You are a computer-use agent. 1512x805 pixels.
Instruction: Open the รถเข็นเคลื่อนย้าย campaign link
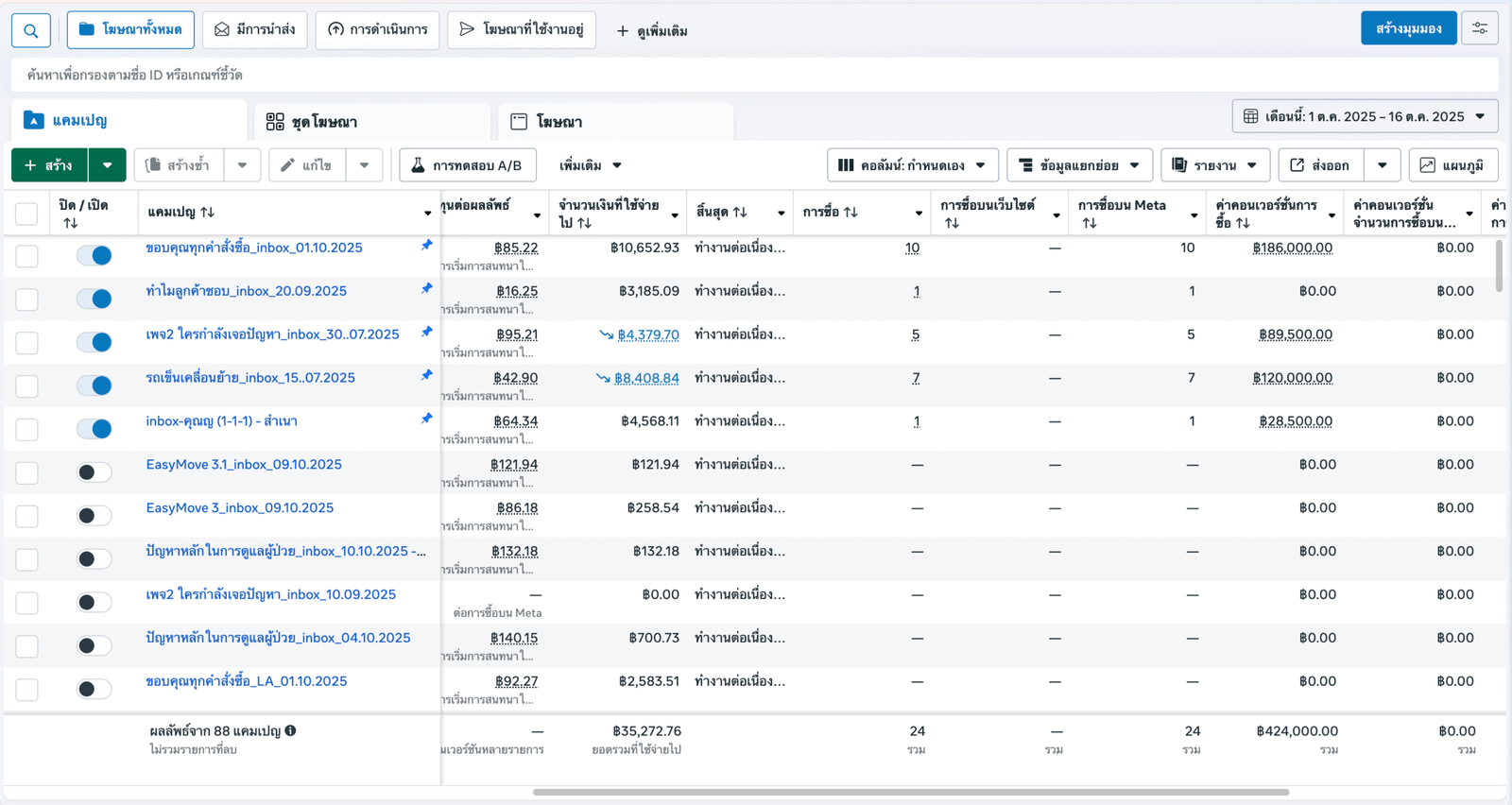(250, 378)
